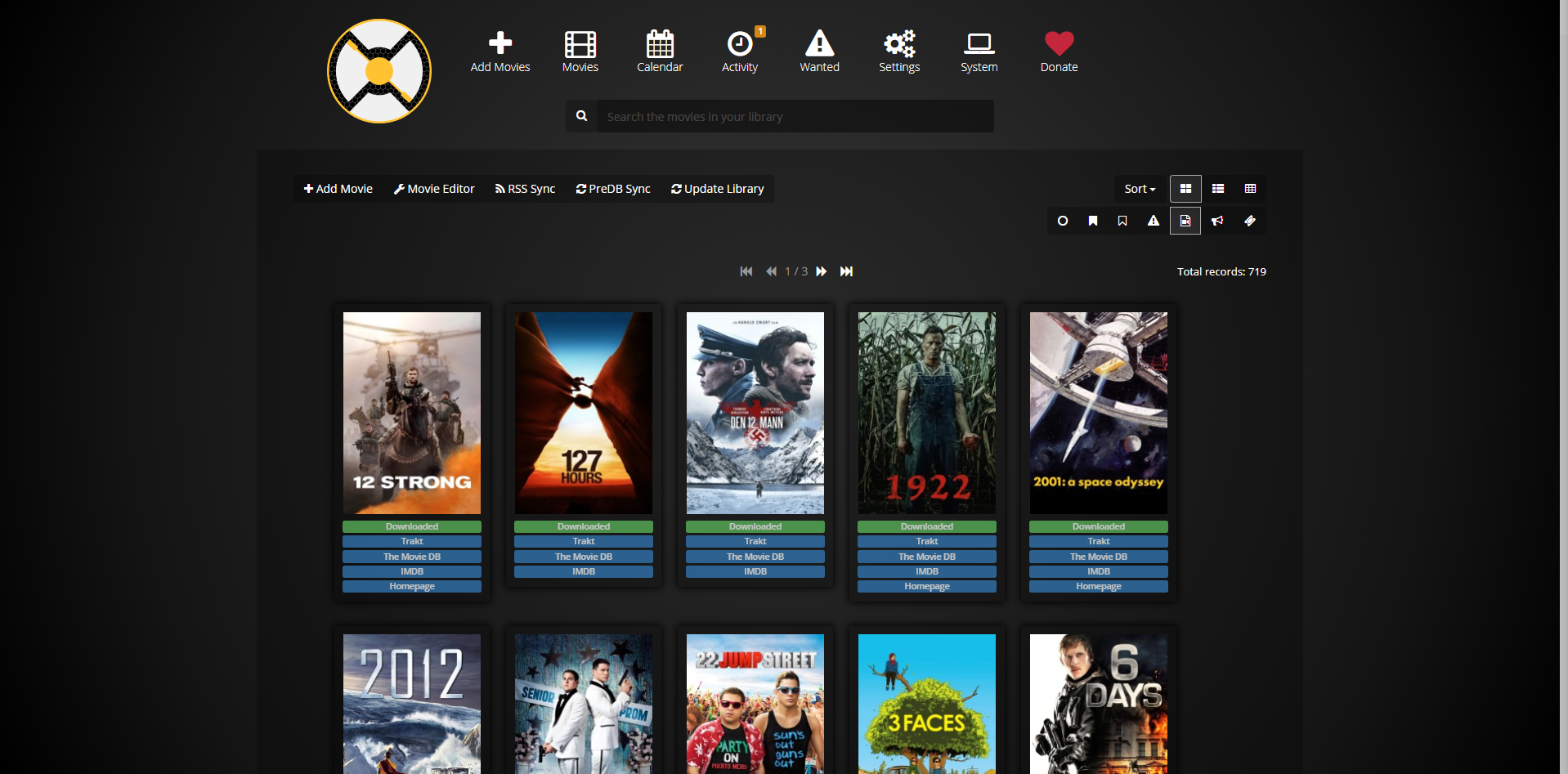Screen dimensions: 1568x774
Task: Toggle the filled bookmark monitored filter
Action: 1093,221
